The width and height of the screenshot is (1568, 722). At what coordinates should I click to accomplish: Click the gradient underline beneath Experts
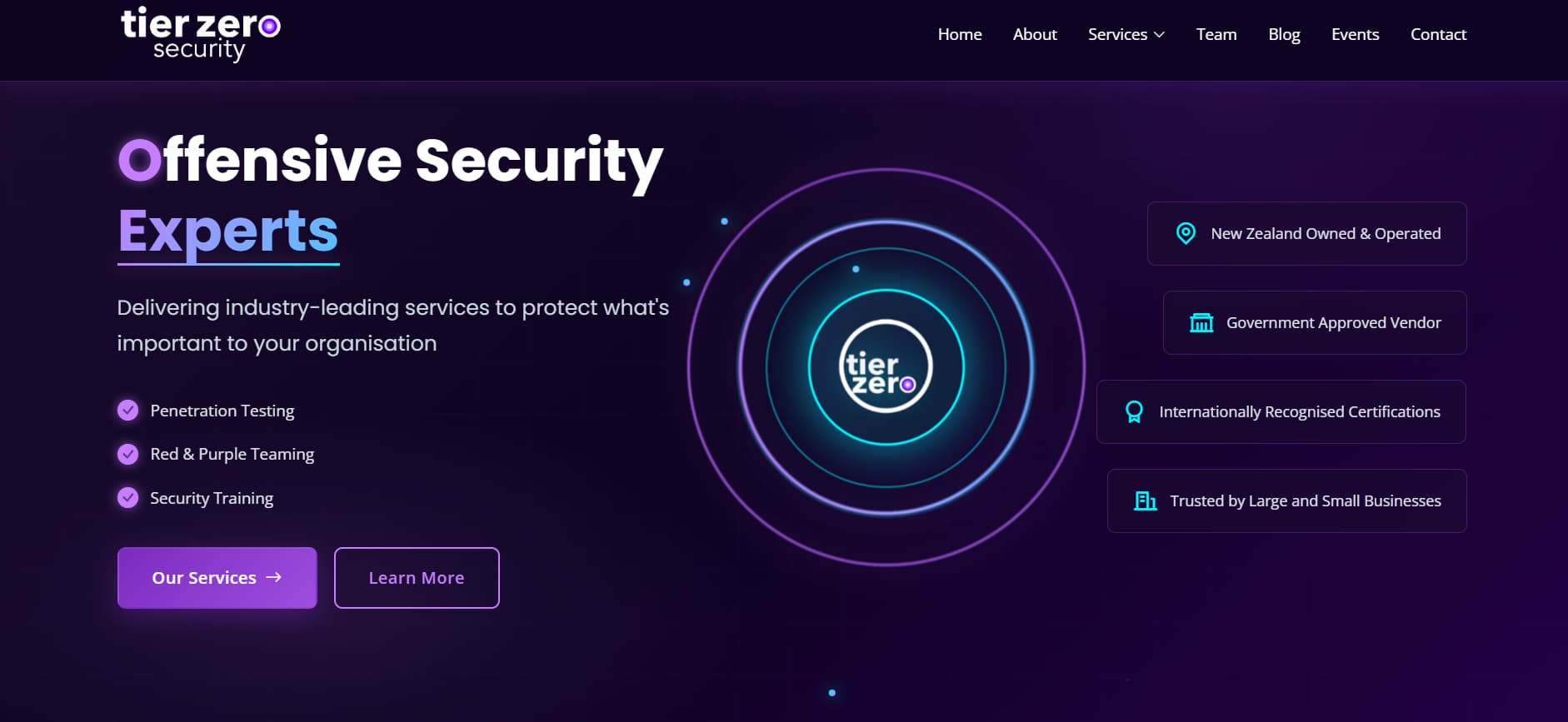pyautogui.click(x=227, y=263)
